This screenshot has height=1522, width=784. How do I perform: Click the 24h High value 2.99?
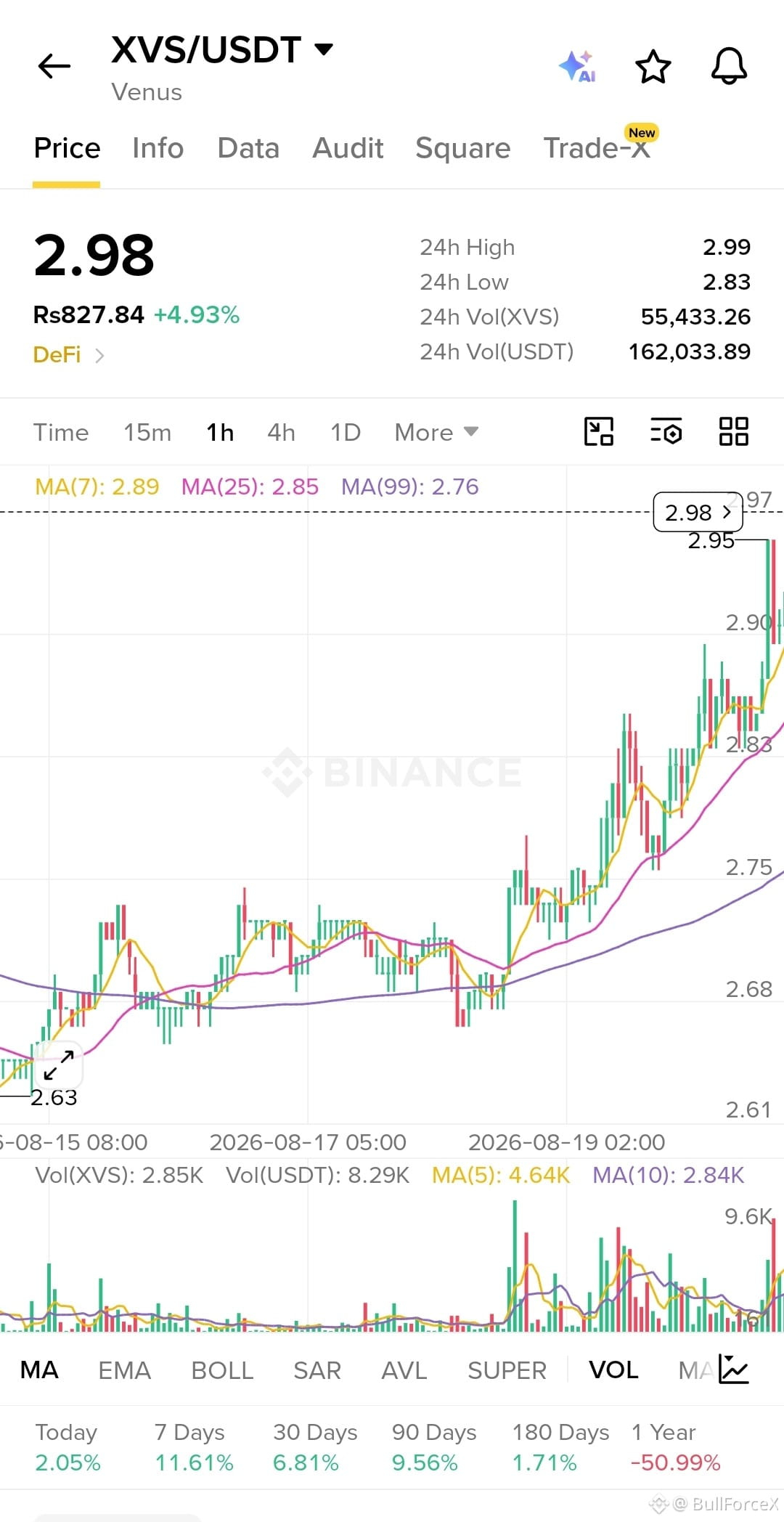[x=727, y=247]
